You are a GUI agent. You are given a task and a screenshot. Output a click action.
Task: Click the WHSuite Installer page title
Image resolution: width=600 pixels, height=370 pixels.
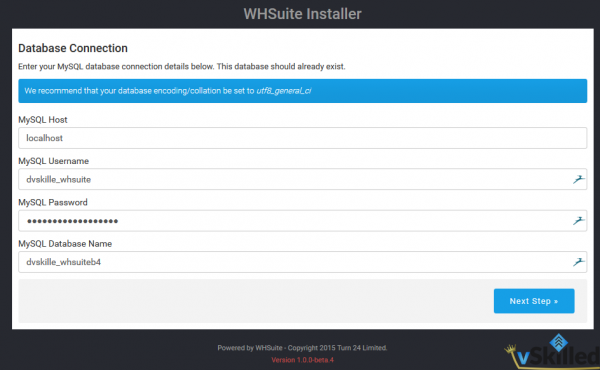tap(302, 14)
